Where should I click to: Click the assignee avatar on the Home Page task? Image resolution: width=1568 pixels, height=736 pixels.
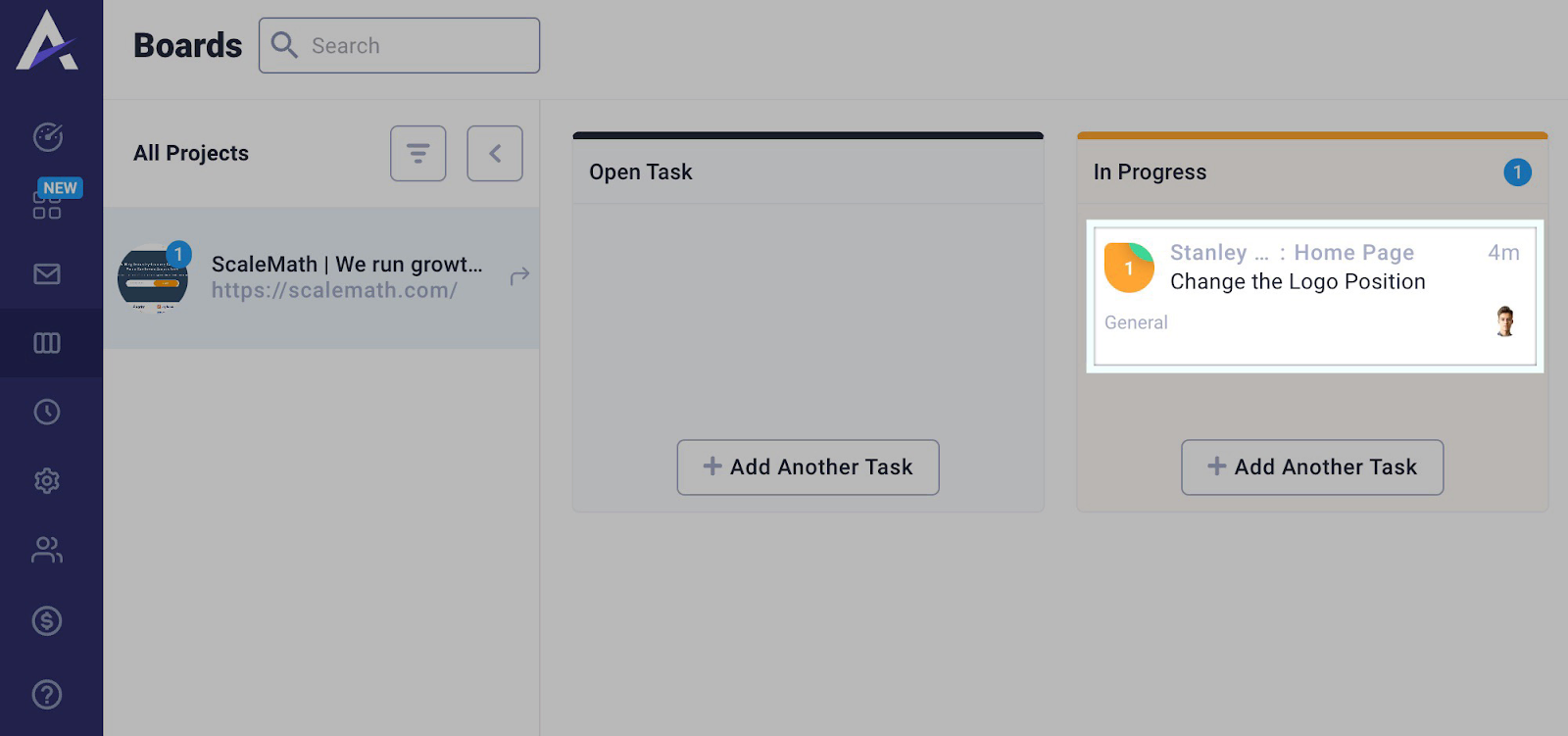click(x=1504, y=321)
